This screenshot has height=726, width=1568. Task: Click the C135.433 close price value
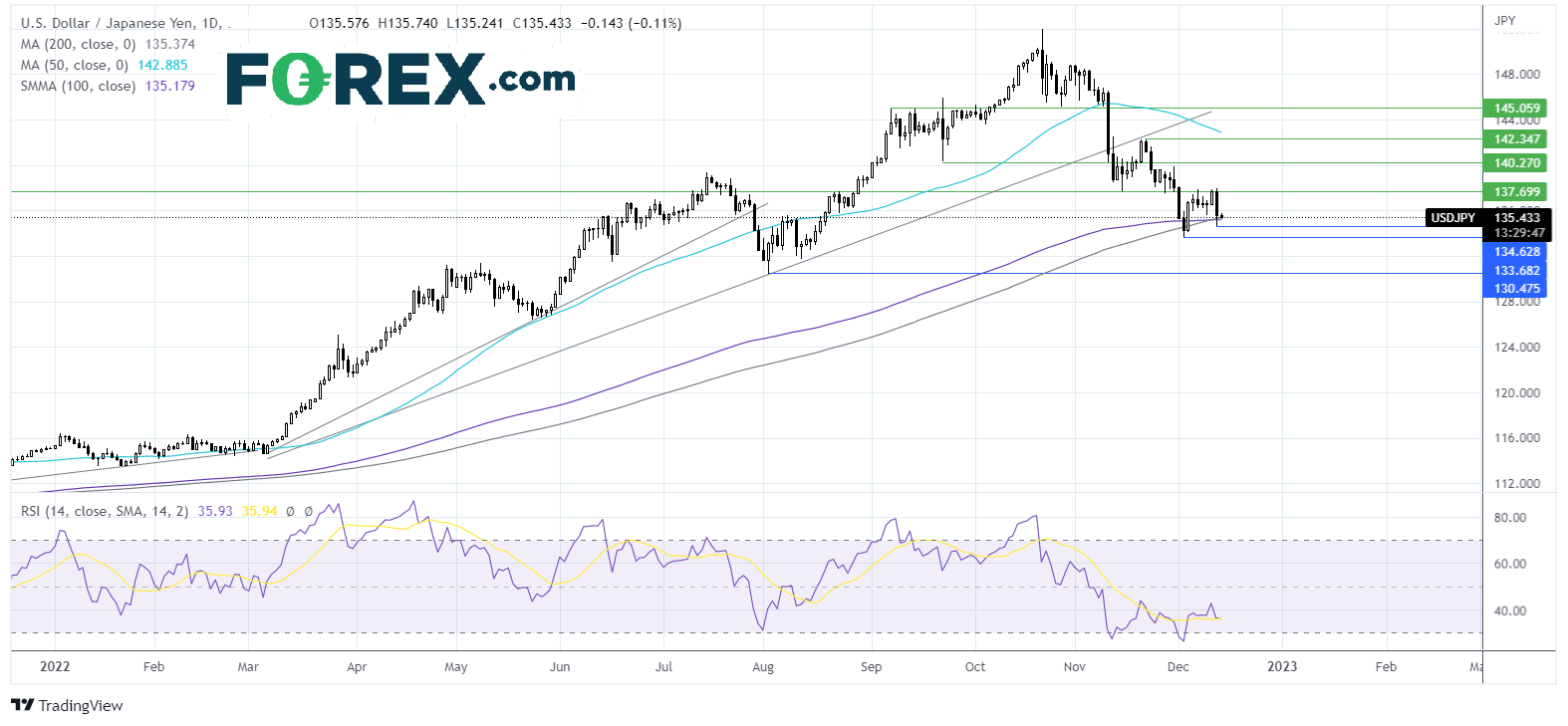tap(542, 23)
